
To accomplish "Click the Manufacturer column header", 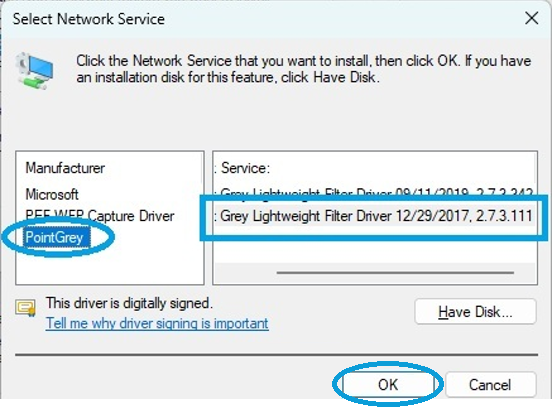I will tap(65, 168).
